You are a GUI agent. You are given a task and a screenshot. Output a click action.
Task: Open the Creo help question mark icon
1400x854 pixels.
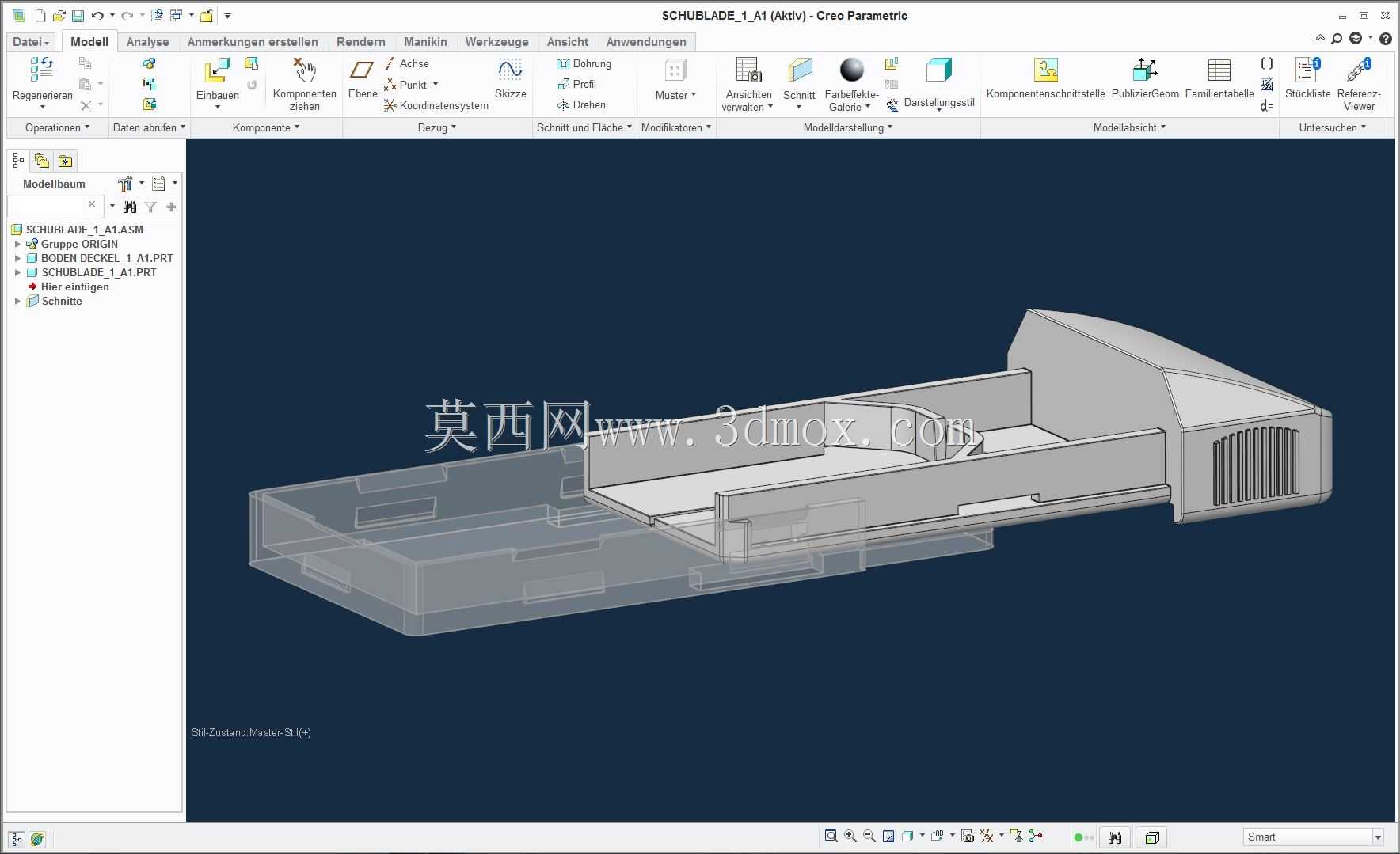pyautogui.click(x=1385, y=39)
